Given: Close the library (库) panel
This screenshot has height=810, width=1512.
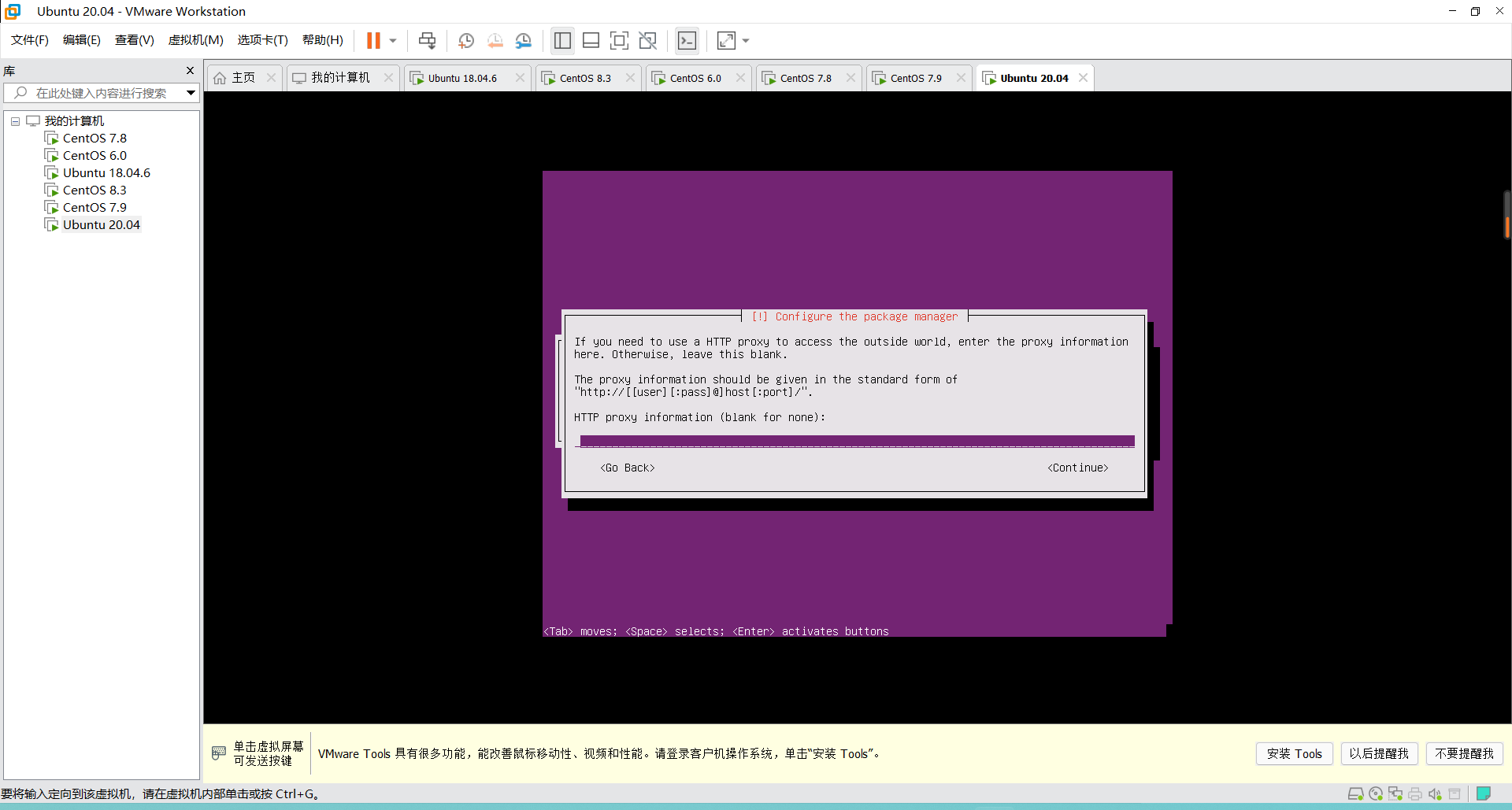Looking at the screenshot, I should click(x=190, y=71).
